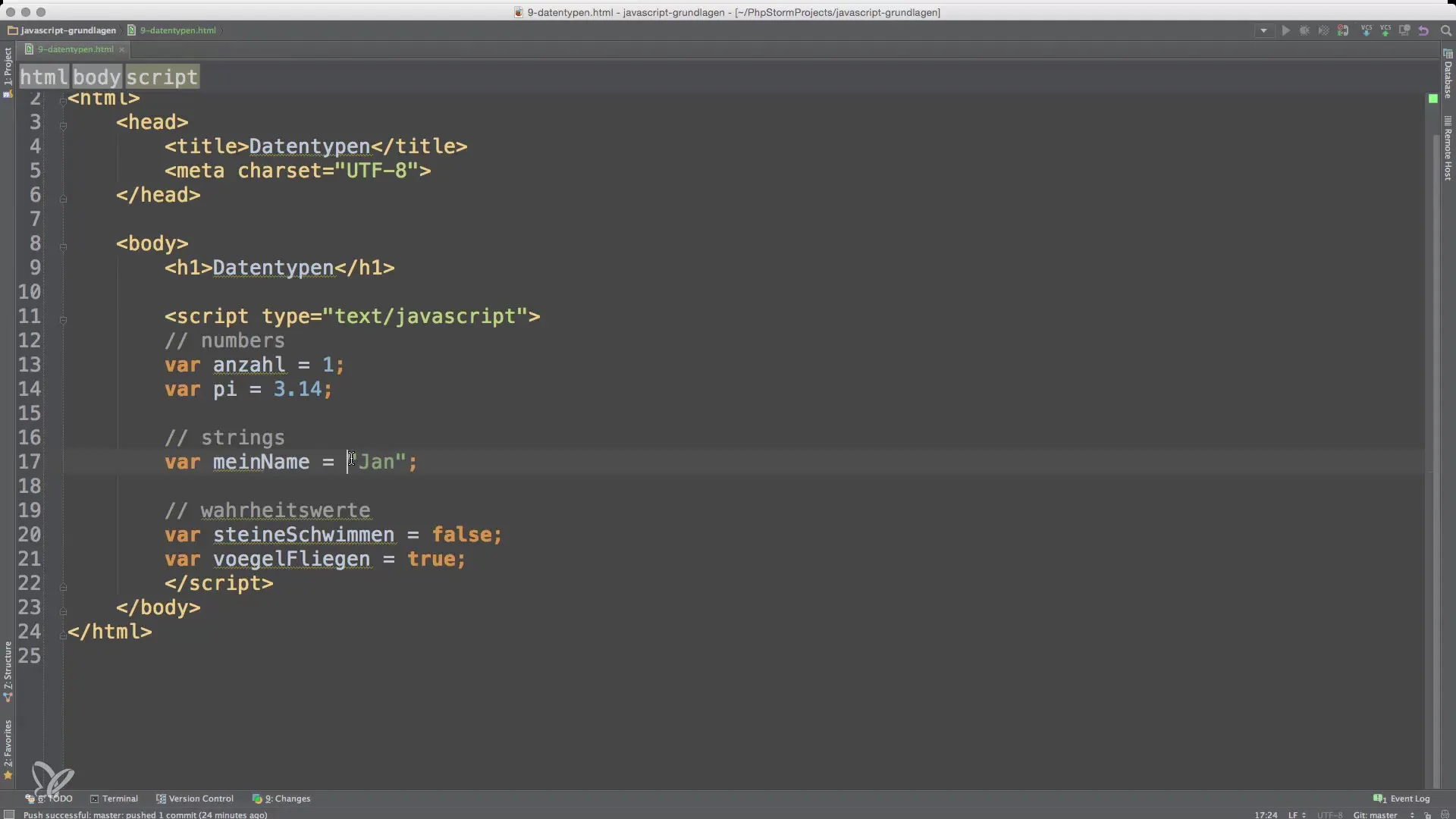Click the true value on line 21
Image resolution: width=1456 pixels, height=819 pixels.
pyautogui.click(x=431, y=559)
